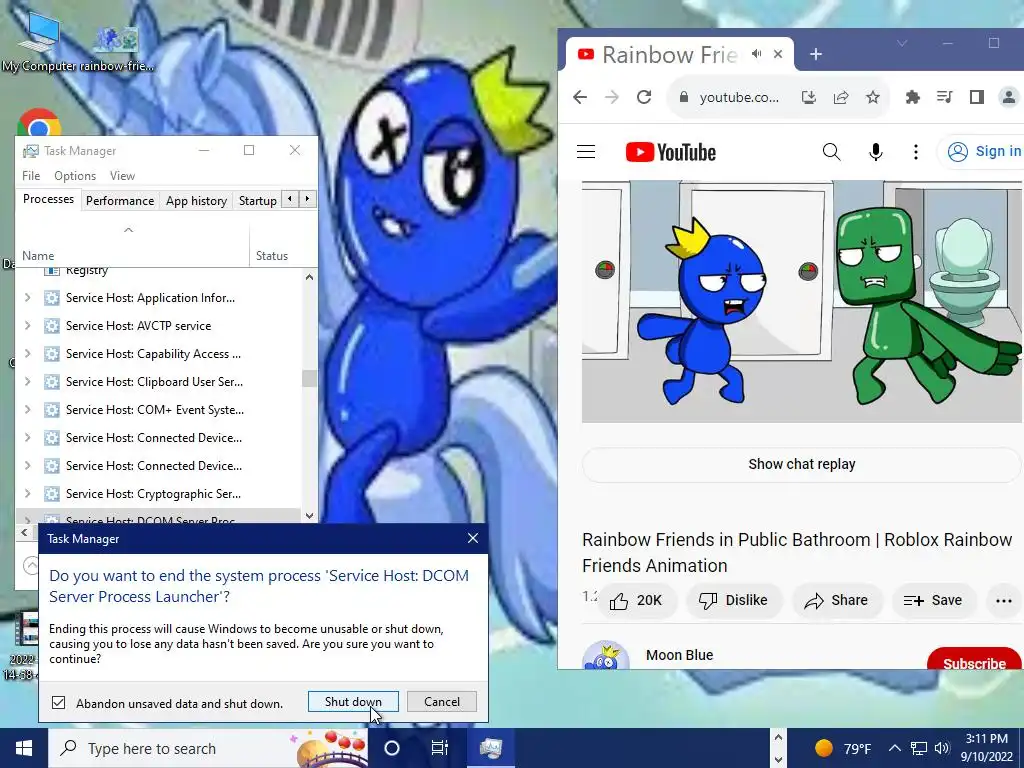Open the Chrome extensions puzzle icon
Viewport: 1024px width, 768px height.
pos(912,97)
